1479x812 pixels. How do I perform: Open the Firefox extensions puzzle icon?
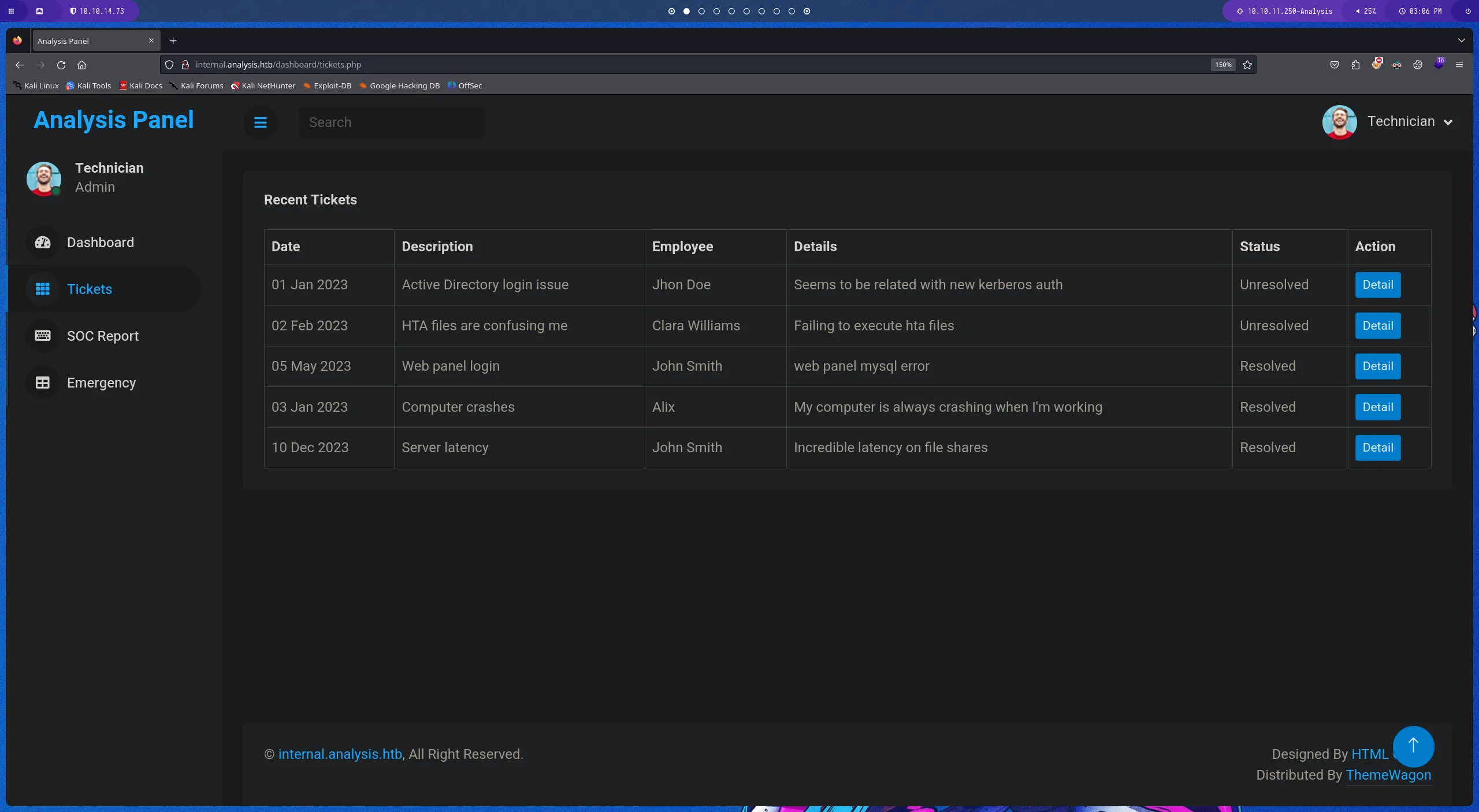click(x=1355, y=65)
